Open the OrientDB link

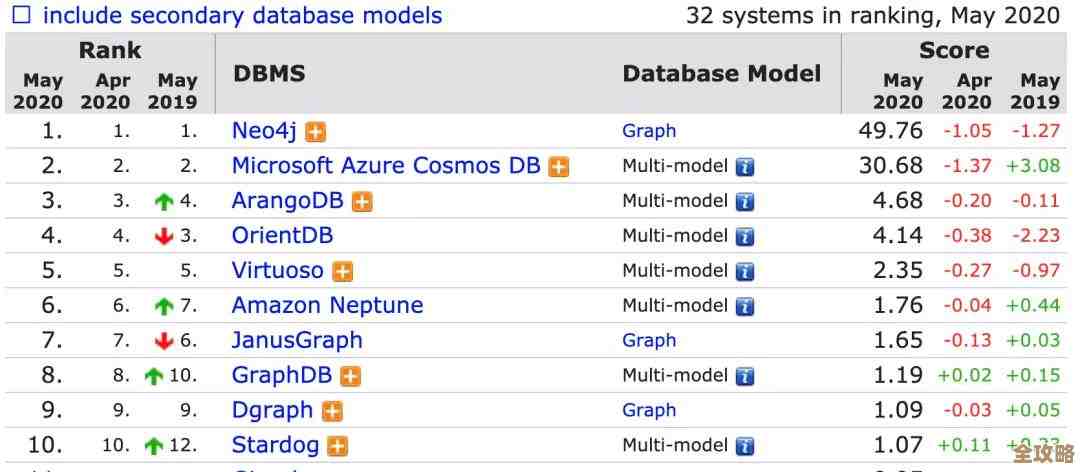tap(282, 236)
